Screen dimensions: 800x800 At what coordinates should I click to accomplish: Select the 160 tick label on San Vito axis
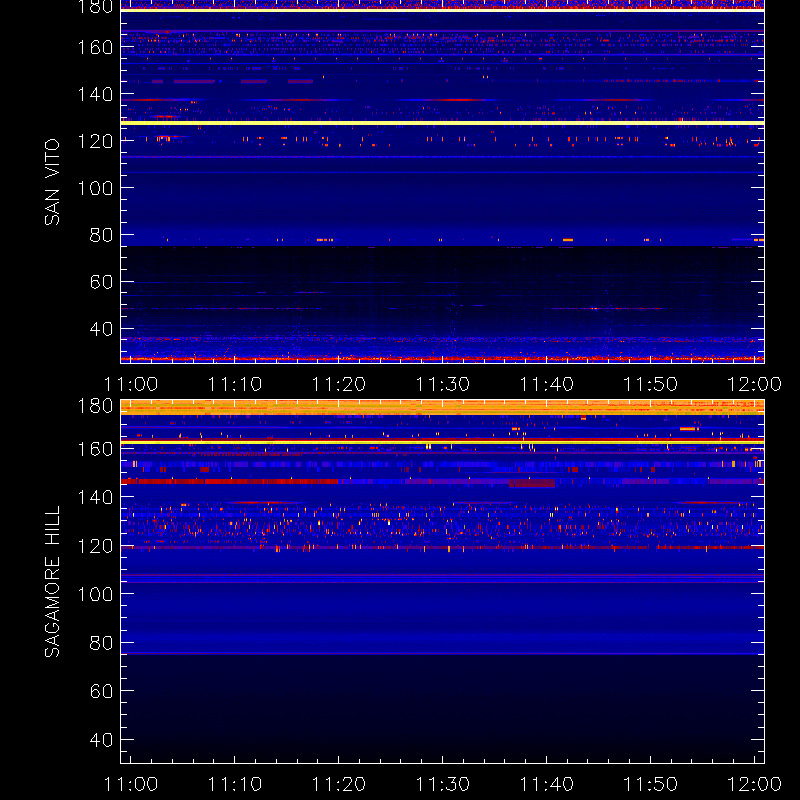click(95, 47)
